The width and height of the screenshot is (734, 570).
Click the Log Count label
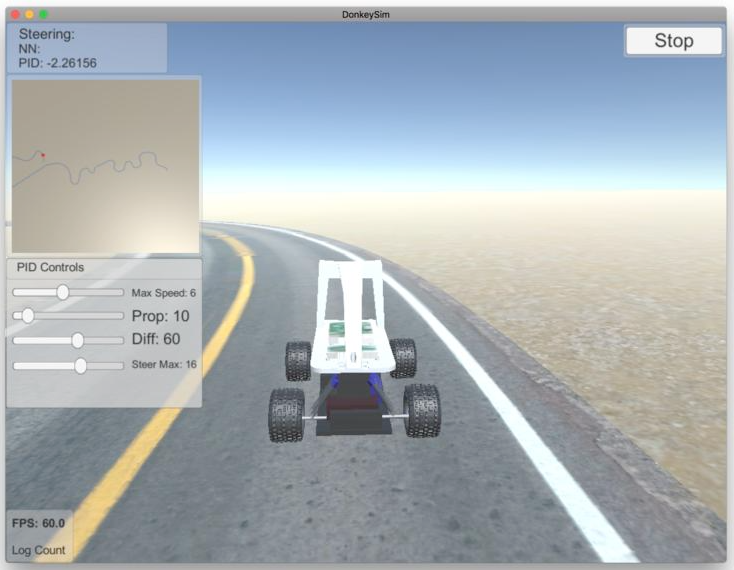(38, 550)
